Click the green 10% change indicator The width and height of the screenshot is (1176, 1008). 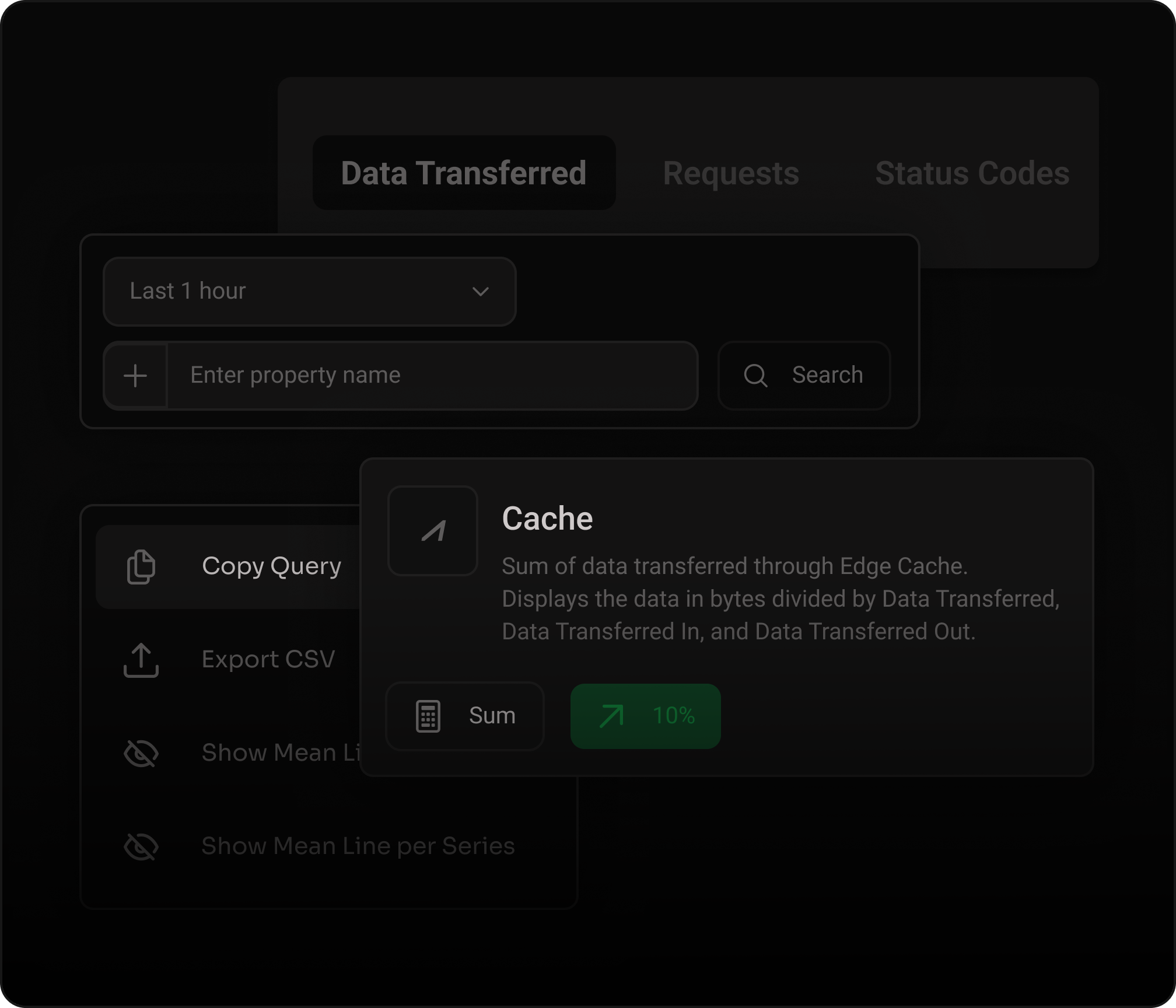tap(646, 716)
